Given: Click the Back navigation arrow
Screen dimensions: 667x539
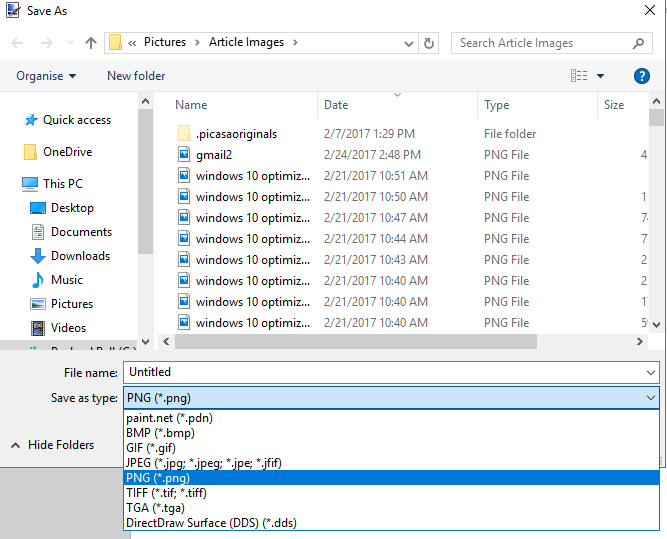Looking at the screenshot, I should (x=17, y=43).
